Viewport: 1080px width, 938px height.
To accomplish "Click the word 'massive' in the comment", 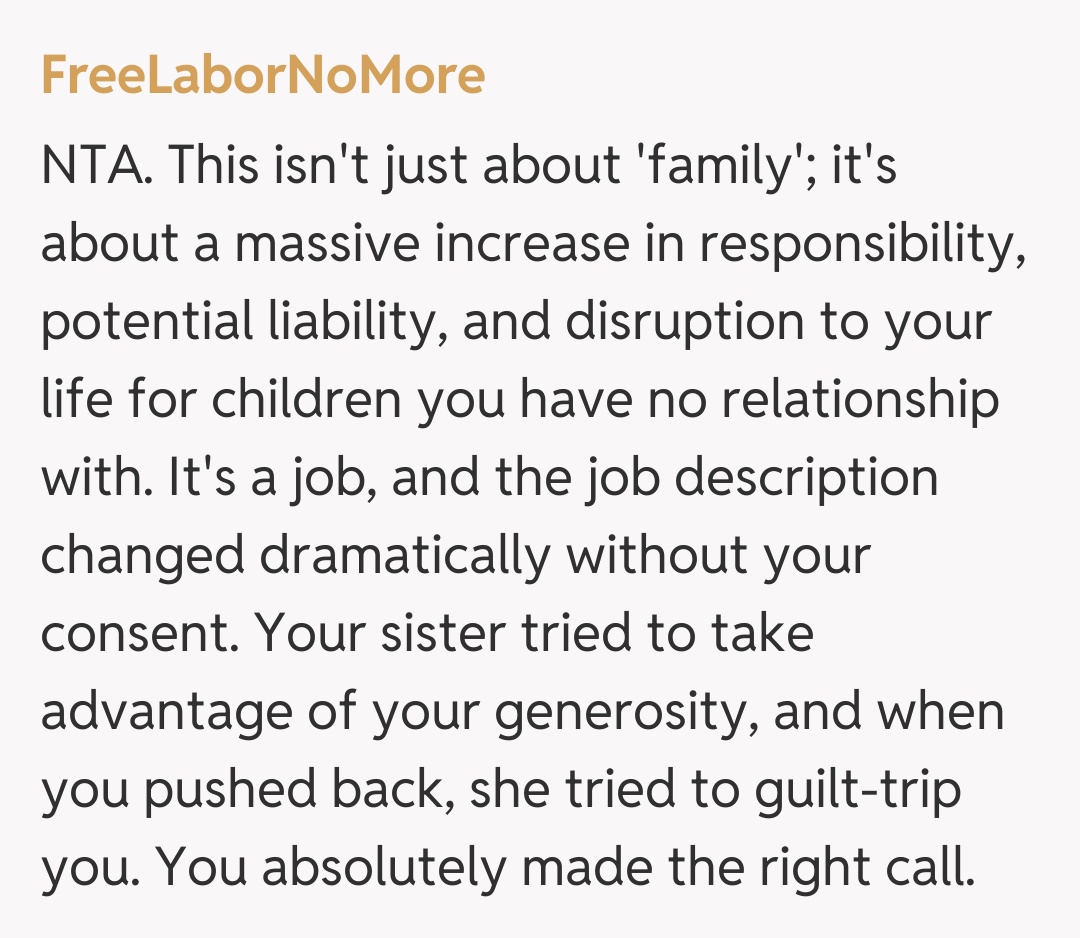I will tap(318, 245).
